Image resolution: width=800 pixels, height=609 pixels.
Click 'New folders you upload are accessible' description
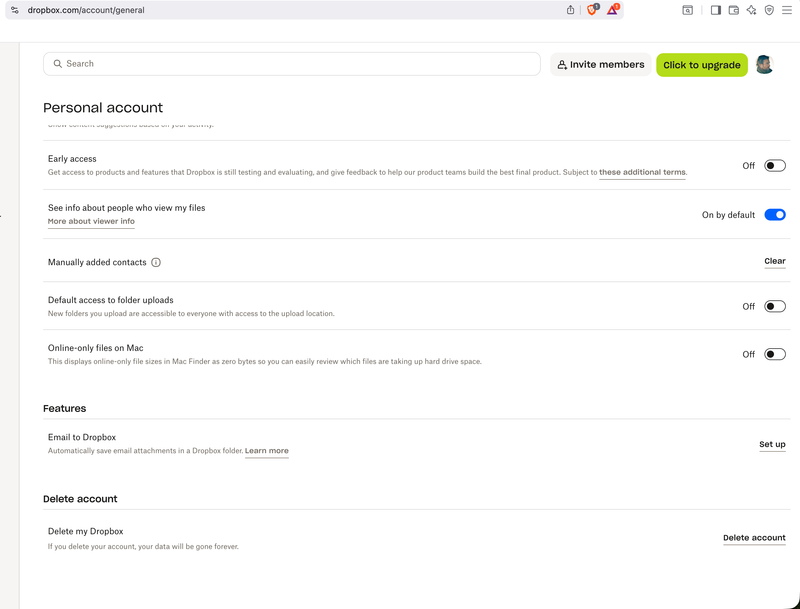coord(191,314)
